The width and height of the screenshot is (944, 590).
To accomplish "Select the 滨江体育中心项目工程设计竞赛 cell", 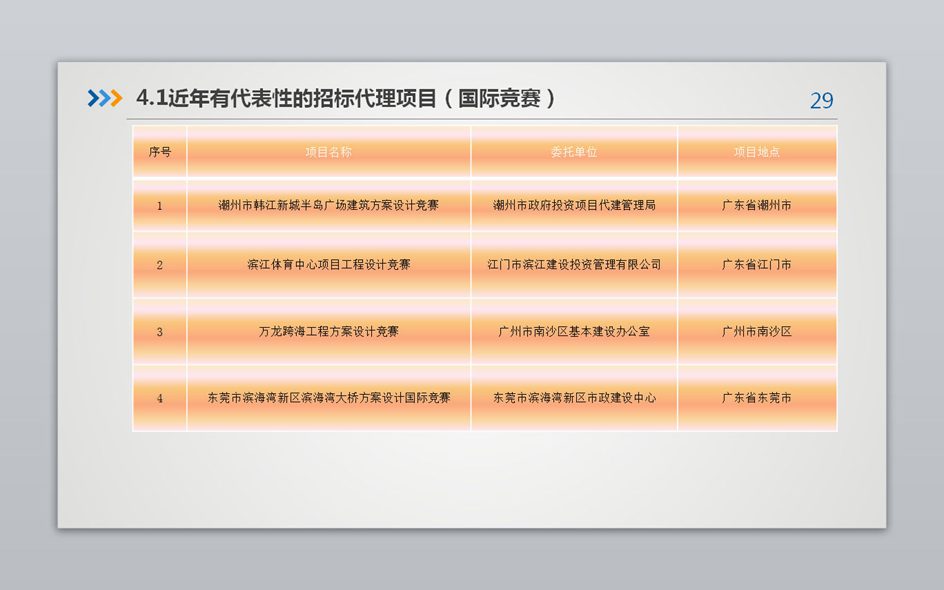I will (x=328, y=265).
